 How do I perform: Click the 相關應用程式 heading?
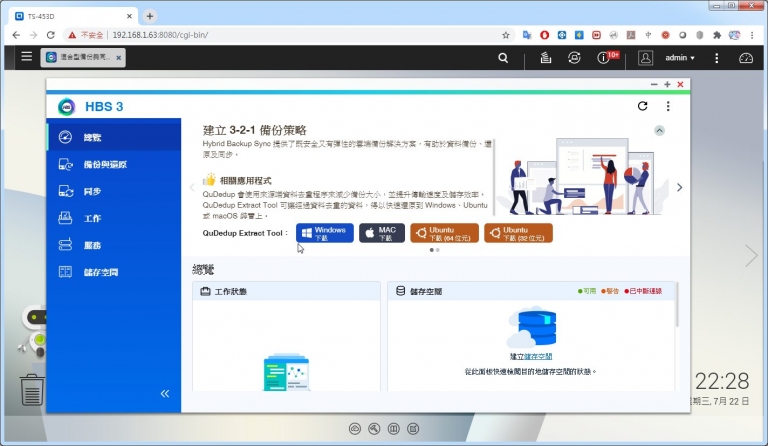click(x=245, y=181)
